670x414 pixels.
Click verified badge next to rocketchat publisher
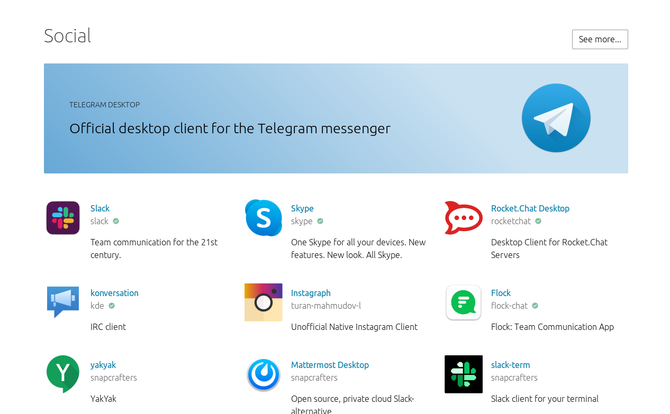(x=538, y=221)
